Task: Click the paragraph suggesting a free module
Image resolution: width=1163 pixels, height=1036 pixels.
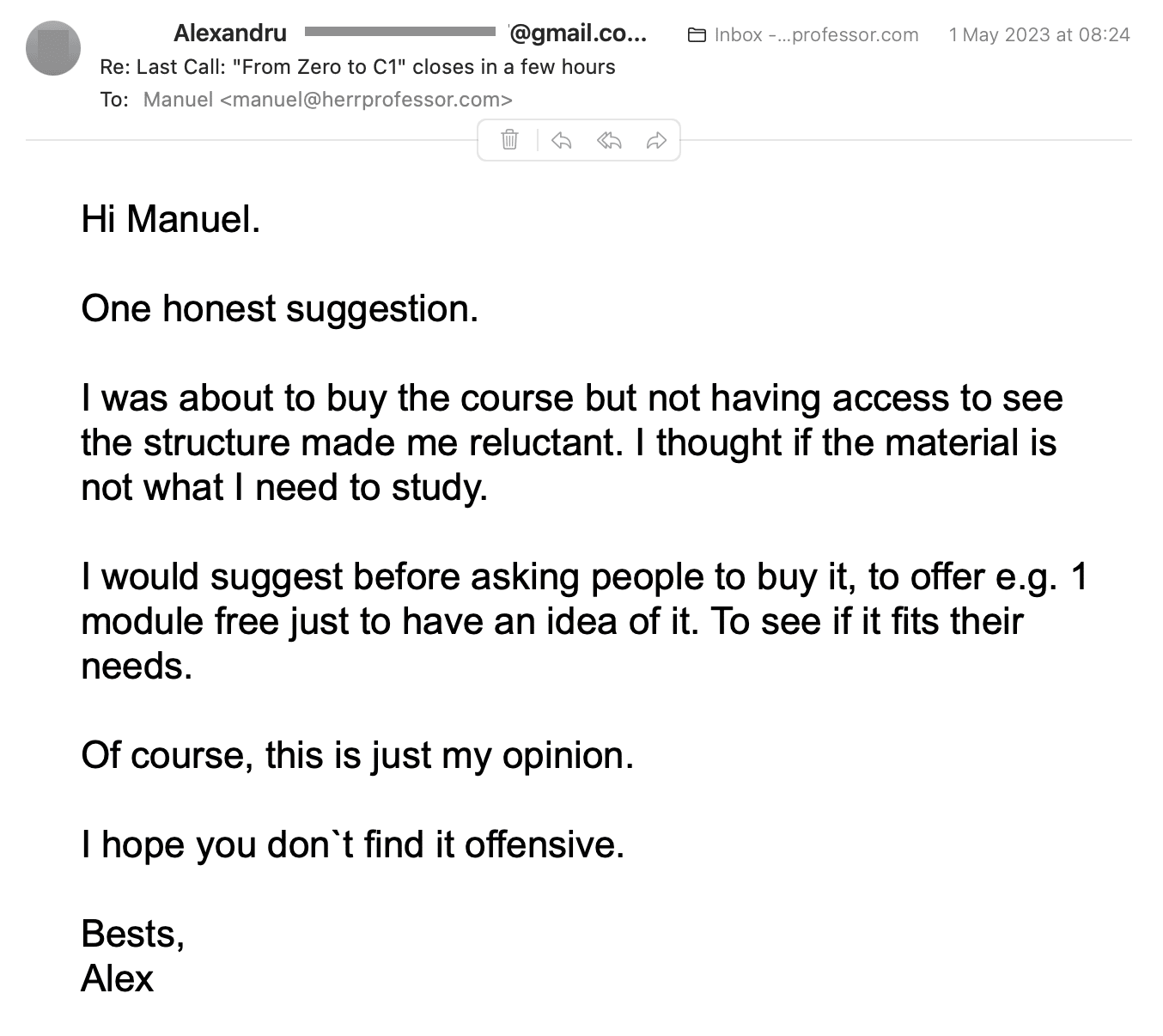Action: (584, 621)
